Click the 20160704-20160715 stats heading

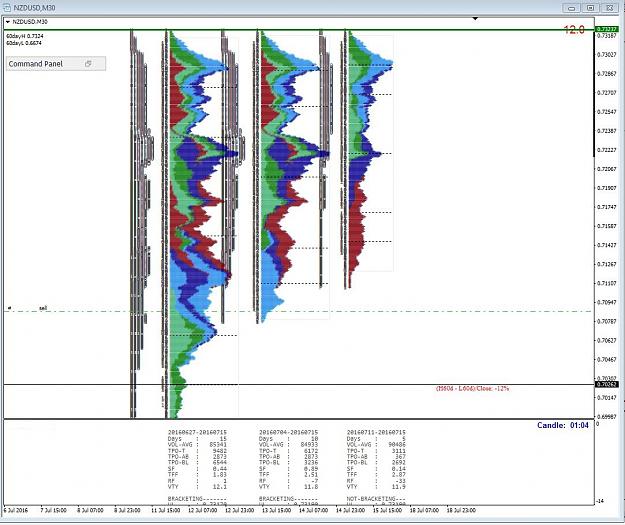pos(289,433)
